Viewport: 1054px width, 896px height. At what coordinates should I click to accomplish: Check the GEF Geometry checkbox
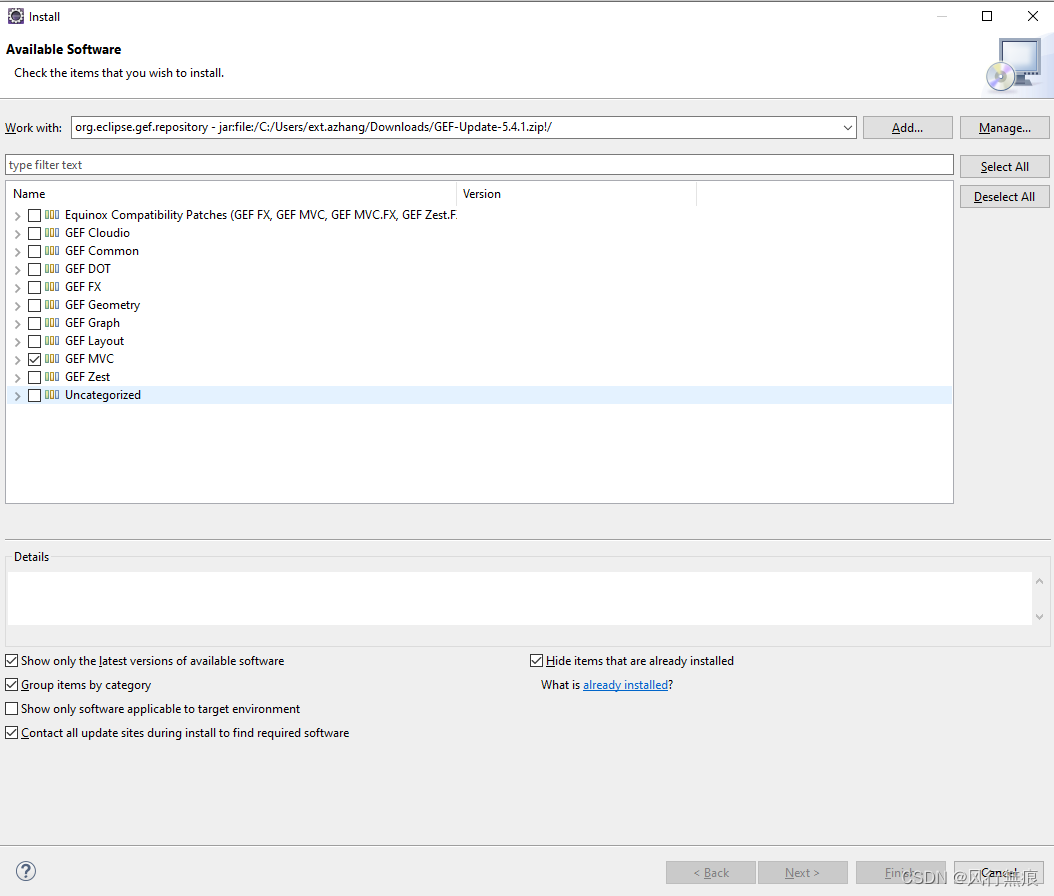(x=34, y=306)
